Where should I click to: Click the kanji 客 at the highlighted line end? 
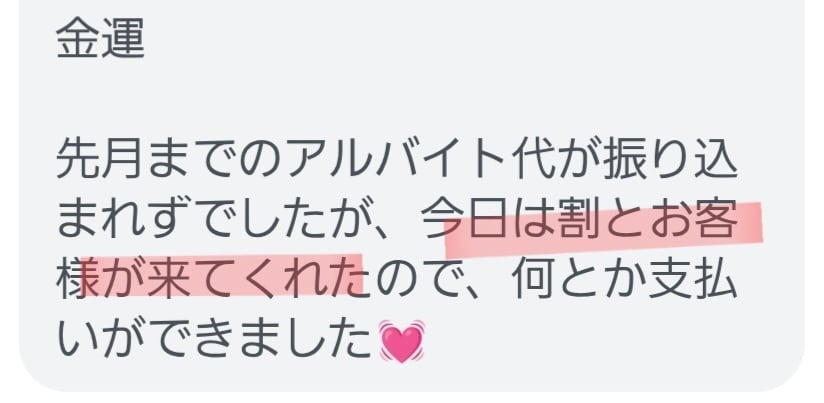(x=716, y=219)
